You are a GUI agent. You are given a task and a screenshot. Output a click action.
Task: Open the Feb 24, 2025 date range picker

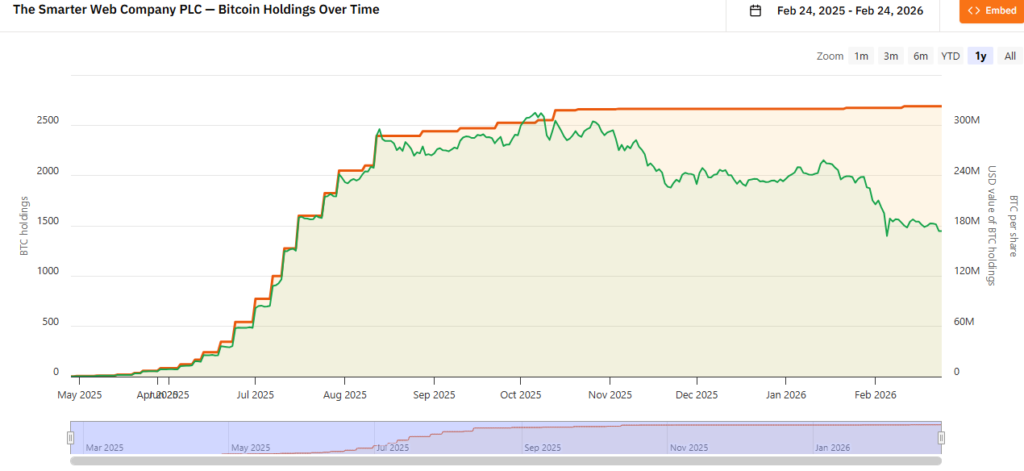[x=846, y=11]
